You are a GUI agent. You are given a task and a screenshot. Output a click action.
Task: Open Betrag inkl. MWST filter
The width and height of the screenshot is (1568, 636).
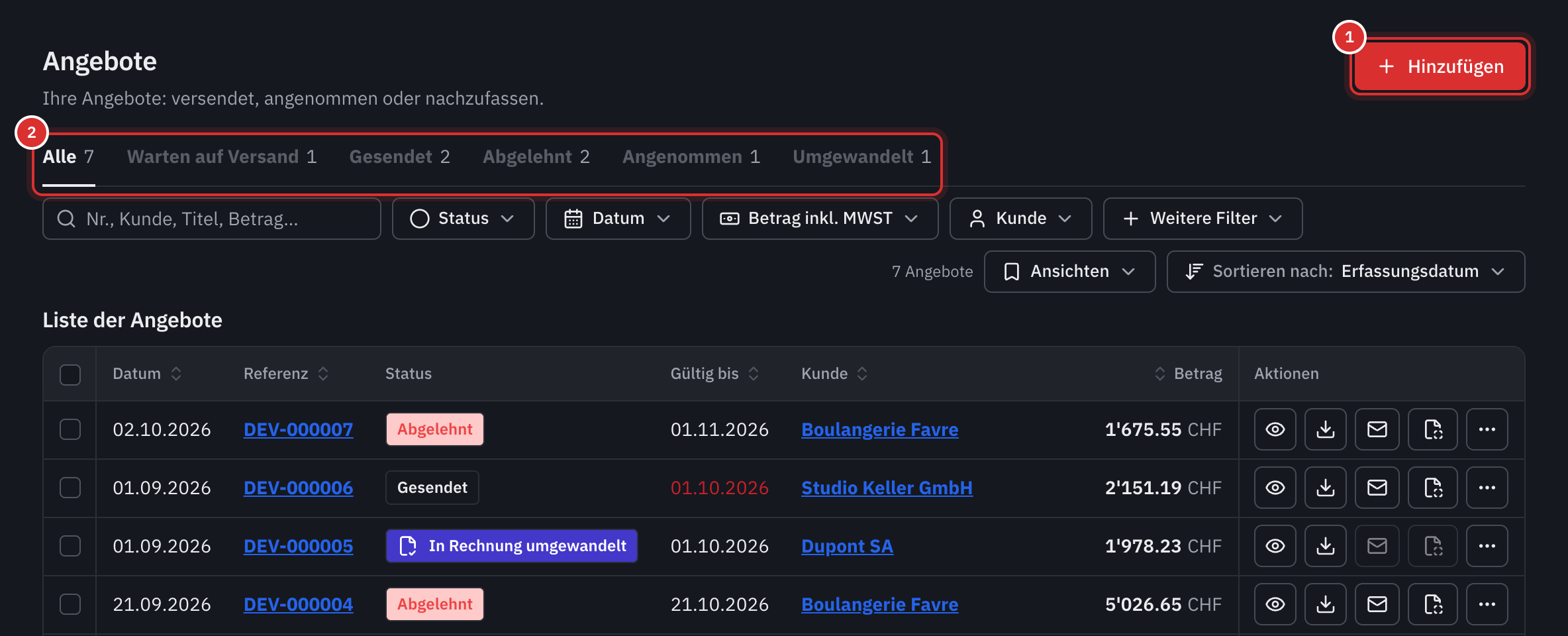(820, 219)
